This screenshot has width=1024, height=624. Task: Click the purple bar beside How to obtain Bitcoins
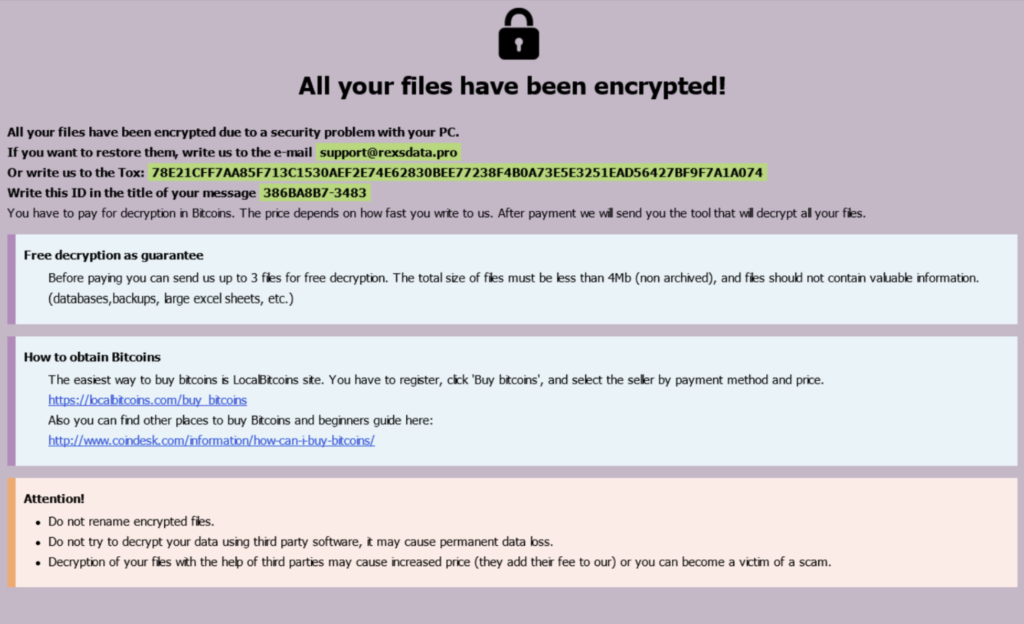tap(11, 401)
